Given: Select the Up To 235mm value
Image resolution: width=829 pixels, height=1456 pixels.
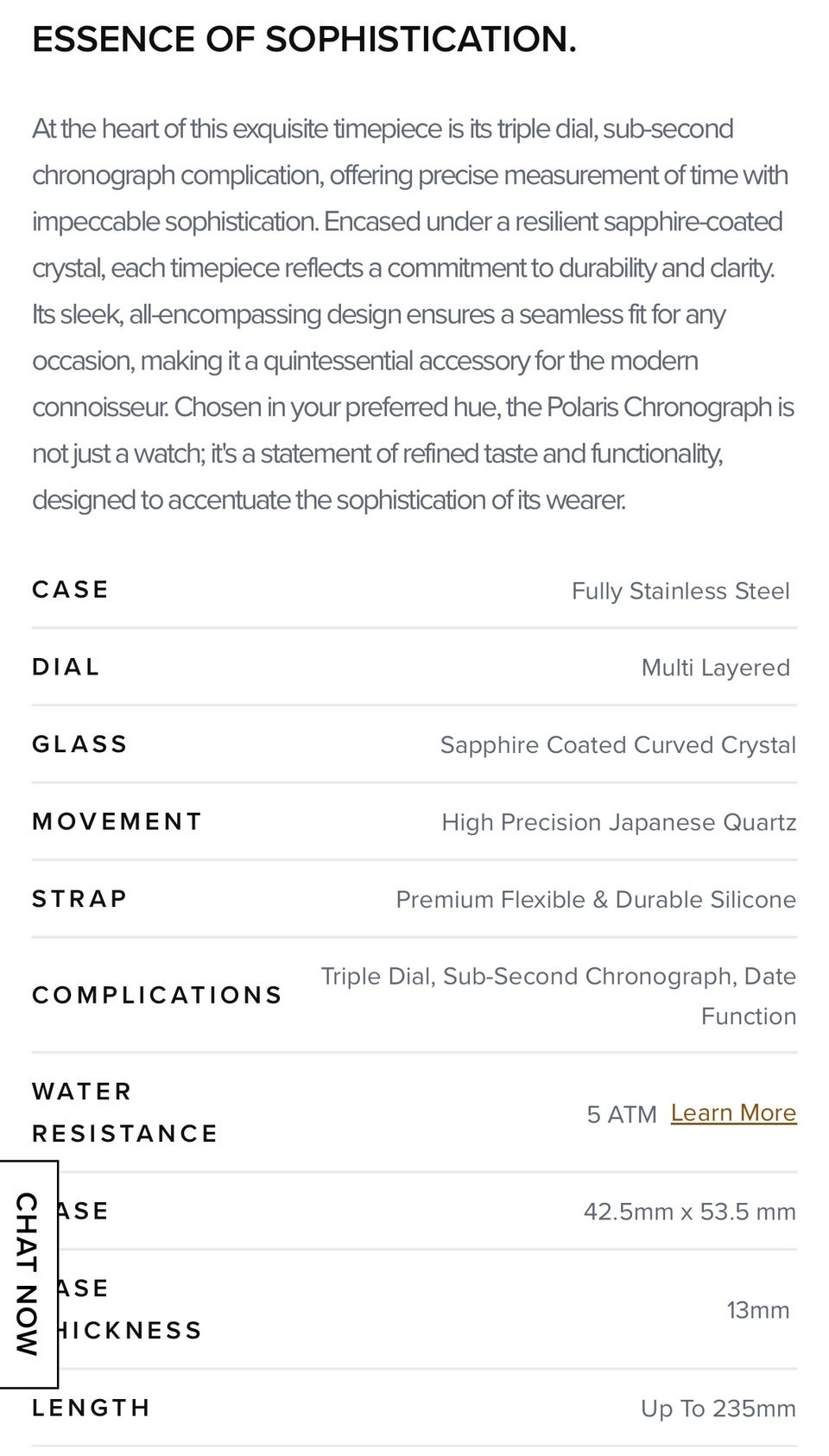Looking at the screenshot, I should [x=718, y=1409].
